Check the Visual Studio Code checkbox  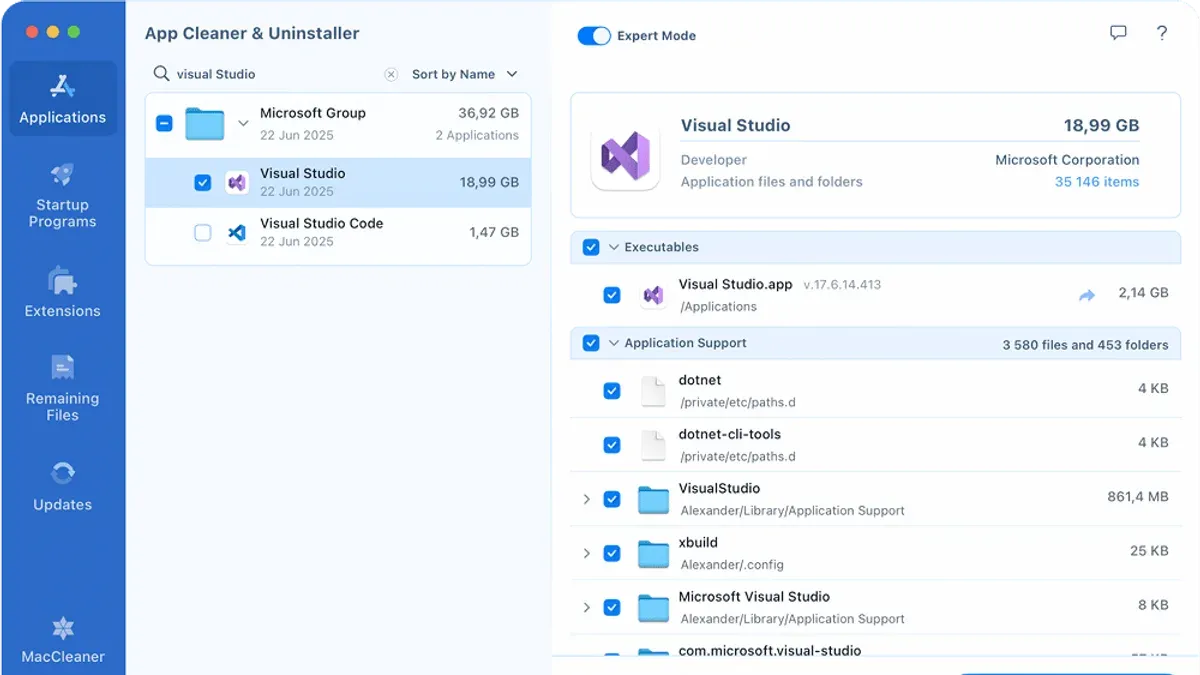pyautogui.click(x=203, y=232)
